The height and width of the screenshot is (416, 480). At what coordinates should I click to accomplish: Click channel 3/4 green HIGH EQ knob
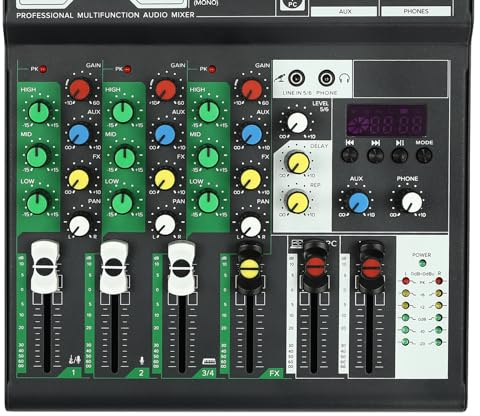(209, 112)
